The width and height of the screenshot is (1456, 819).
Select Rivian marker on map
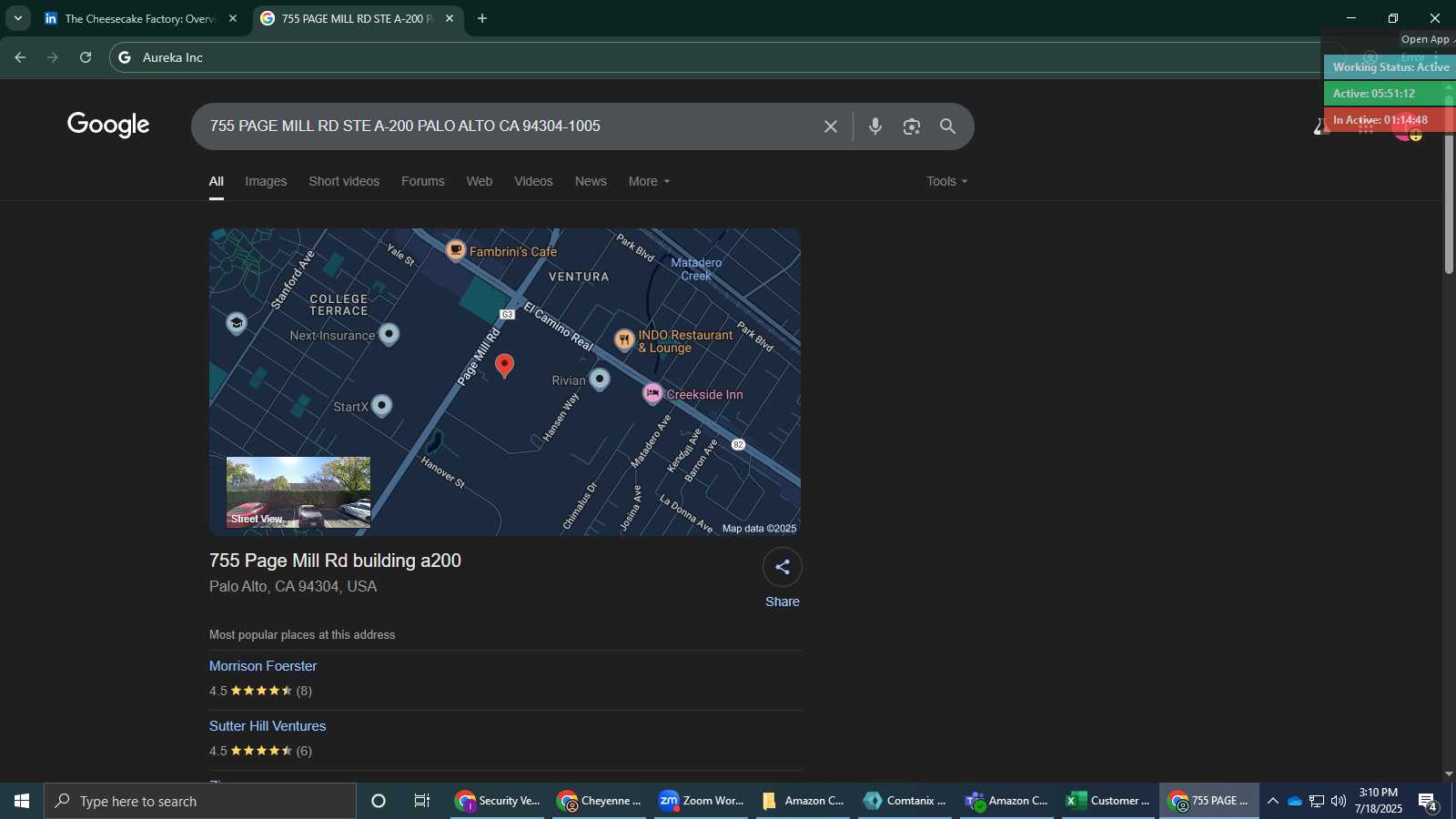click(x=600, y=379)
